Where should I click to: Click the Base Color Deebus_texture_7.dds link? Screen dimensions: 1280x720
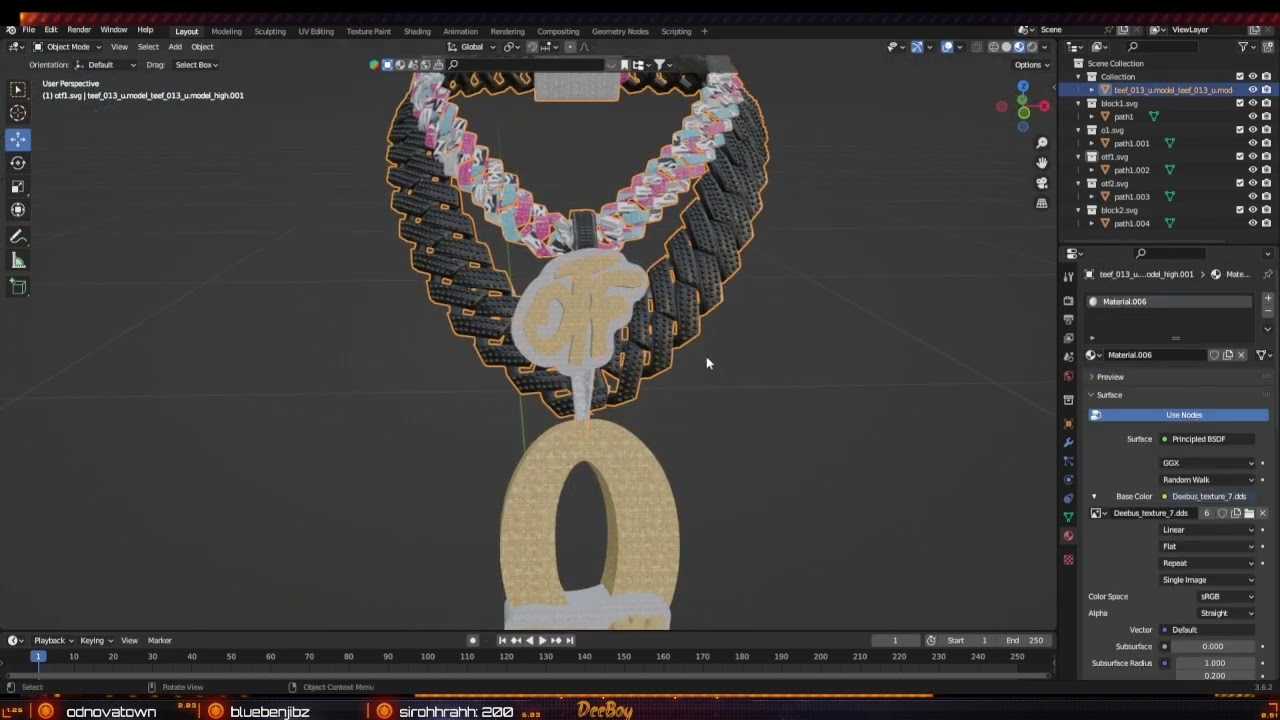pos(1208,496)
